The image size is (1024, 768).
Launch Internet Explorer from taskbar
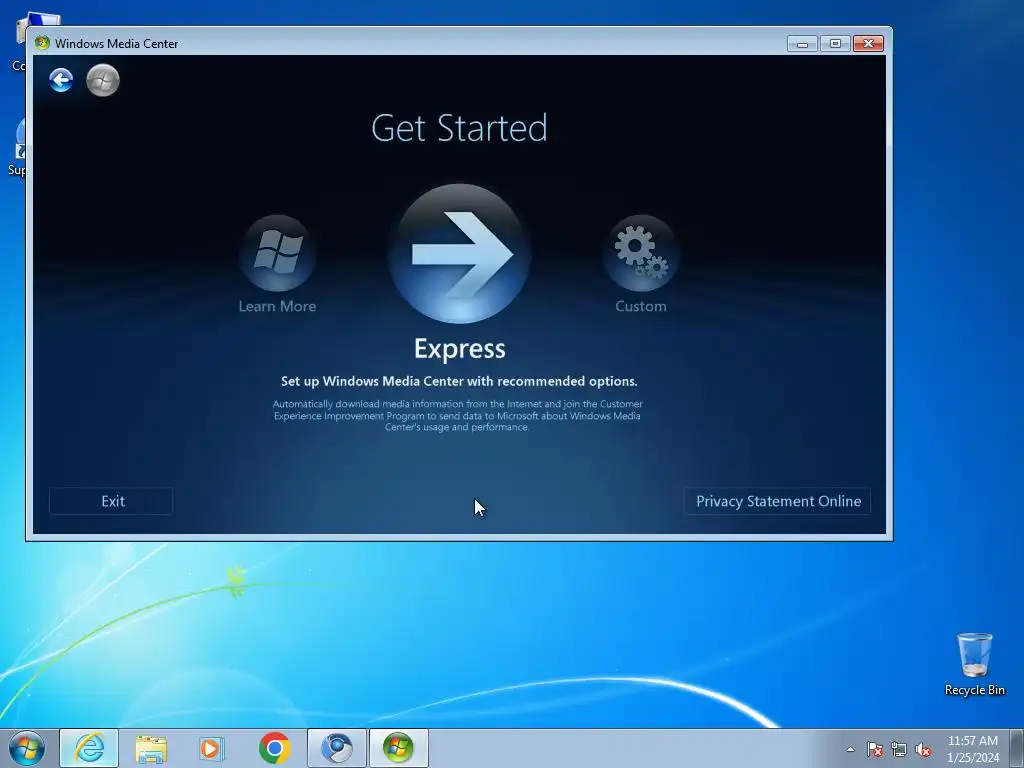pos(89,748)
